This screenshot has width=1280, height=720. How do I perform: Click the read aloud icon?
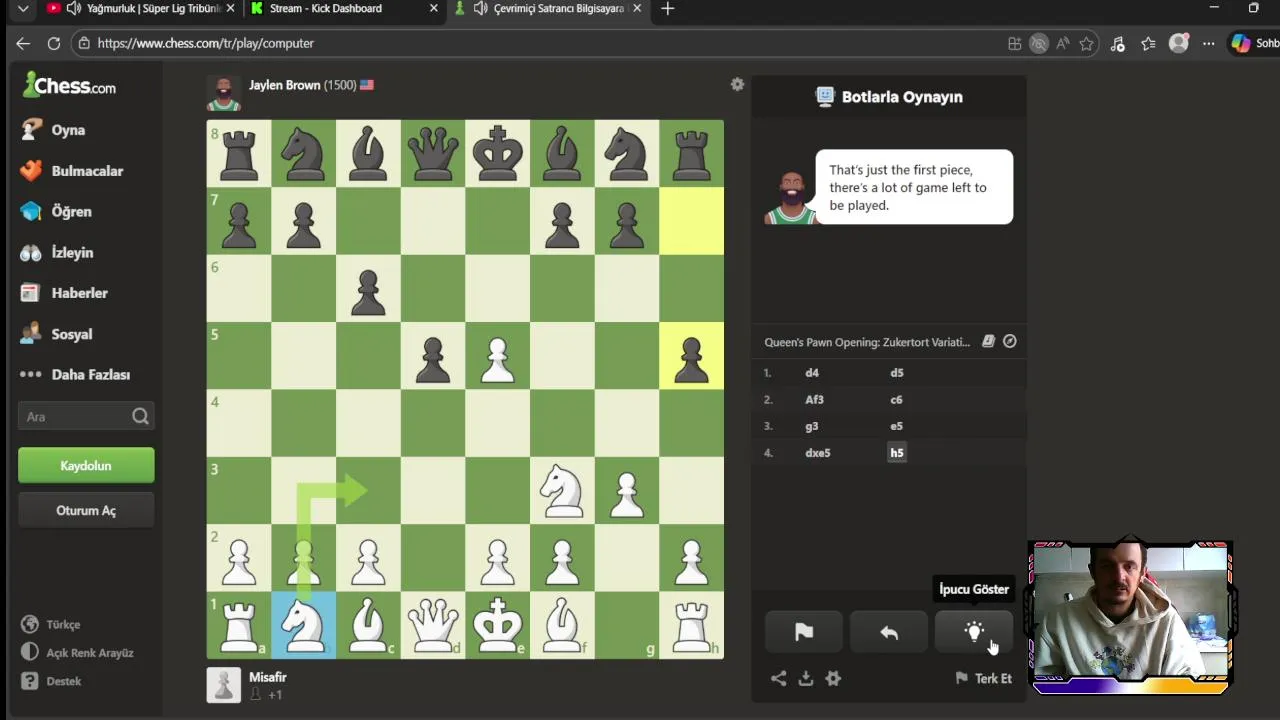1062,43
